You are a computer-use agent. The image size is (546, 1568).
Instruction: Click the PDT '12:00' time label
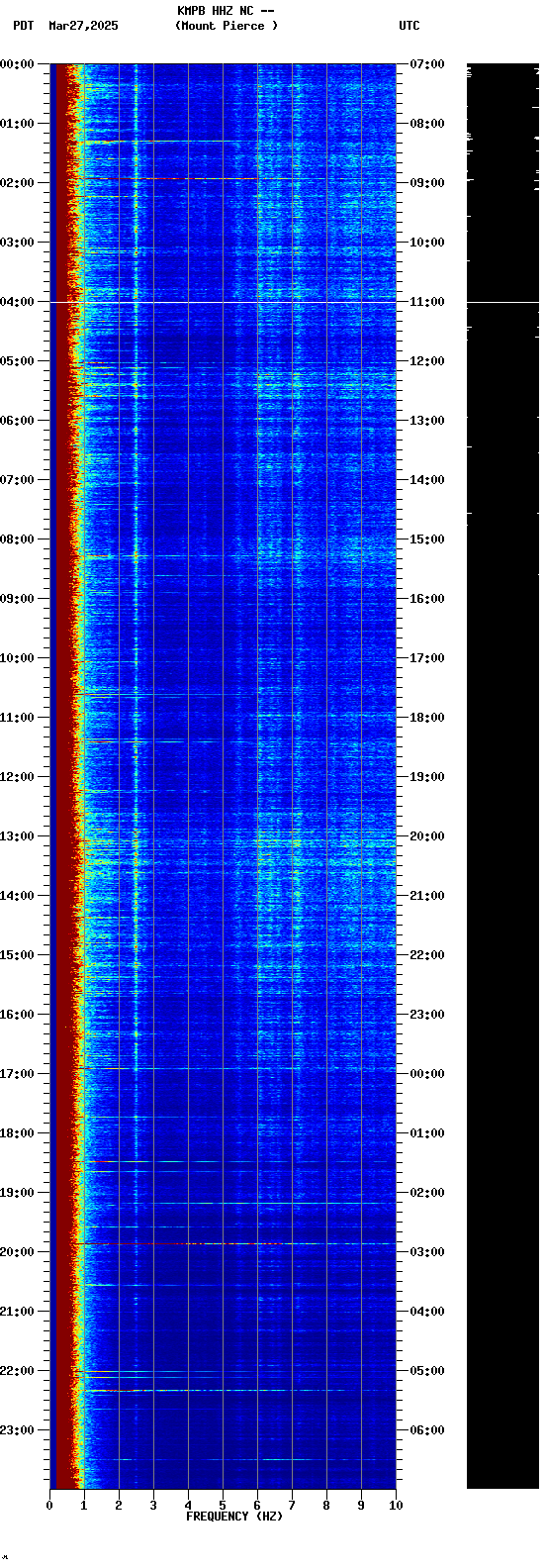tap(18, 777)
